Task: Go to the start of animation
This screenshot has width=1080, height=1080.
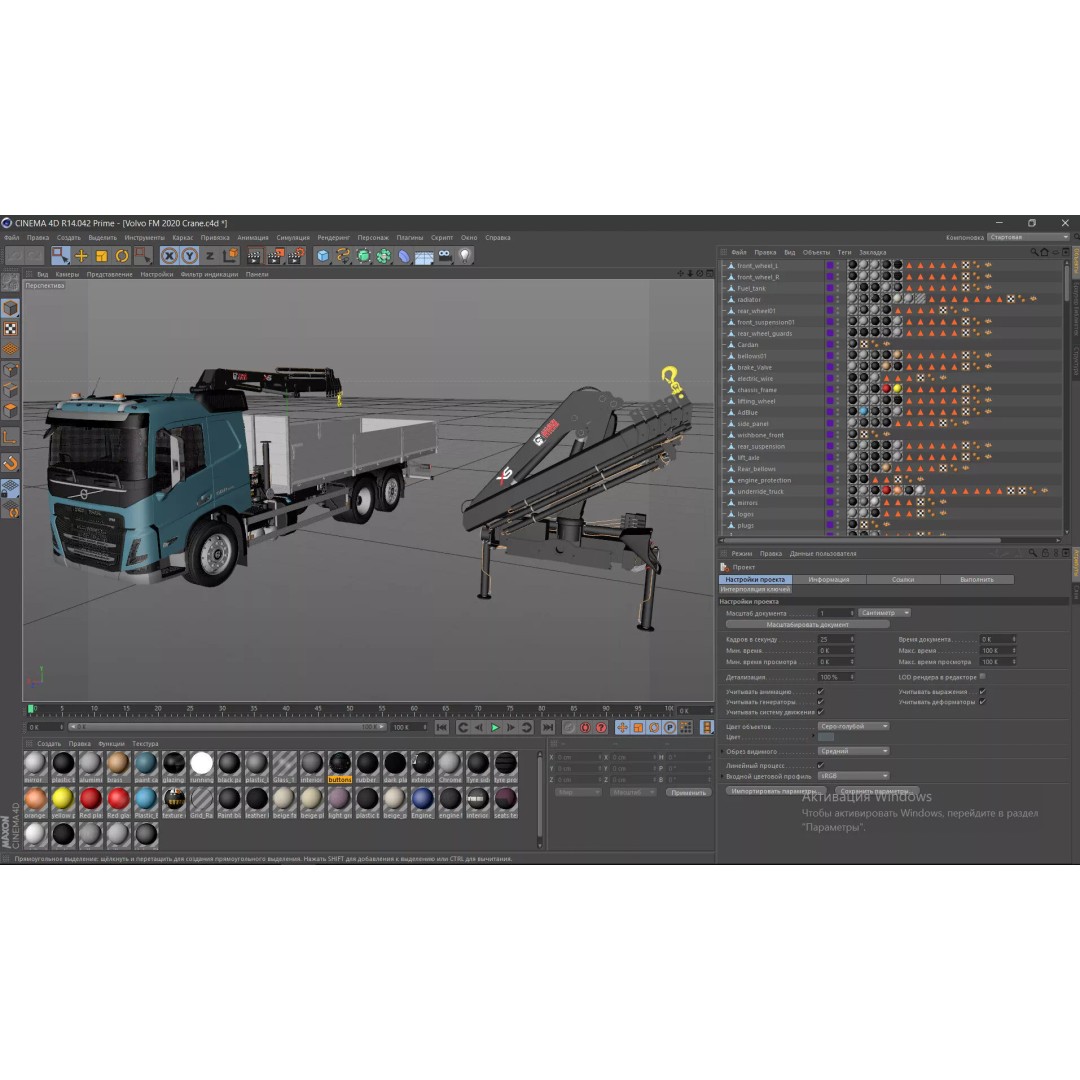Action: pyautogui.click(x=442, y=727)
